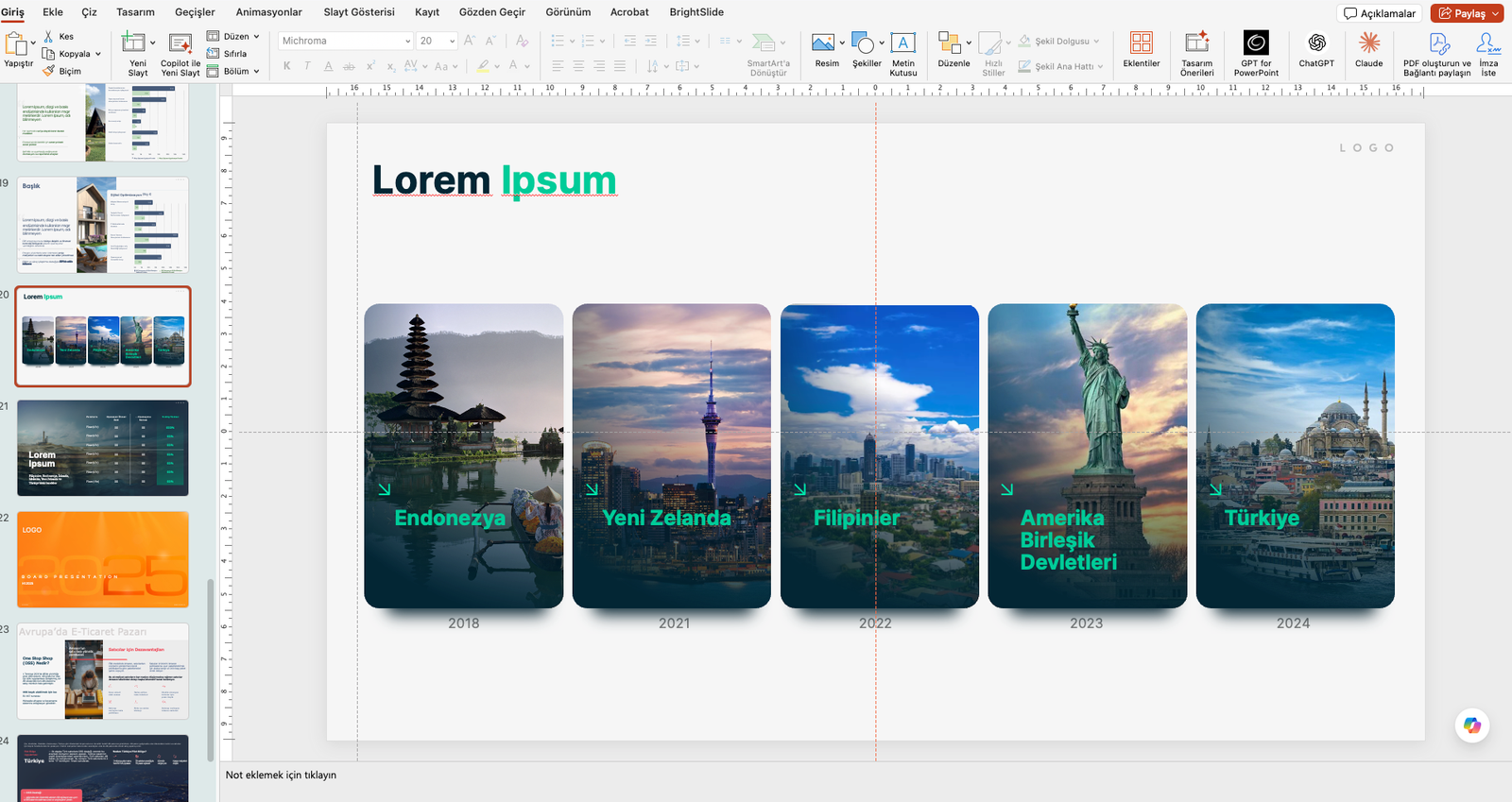The height and width of the screenshot is (802, 1512).
Task: Launch GPT for PowerPoint add-in
Action: (x=1256, y=54)
